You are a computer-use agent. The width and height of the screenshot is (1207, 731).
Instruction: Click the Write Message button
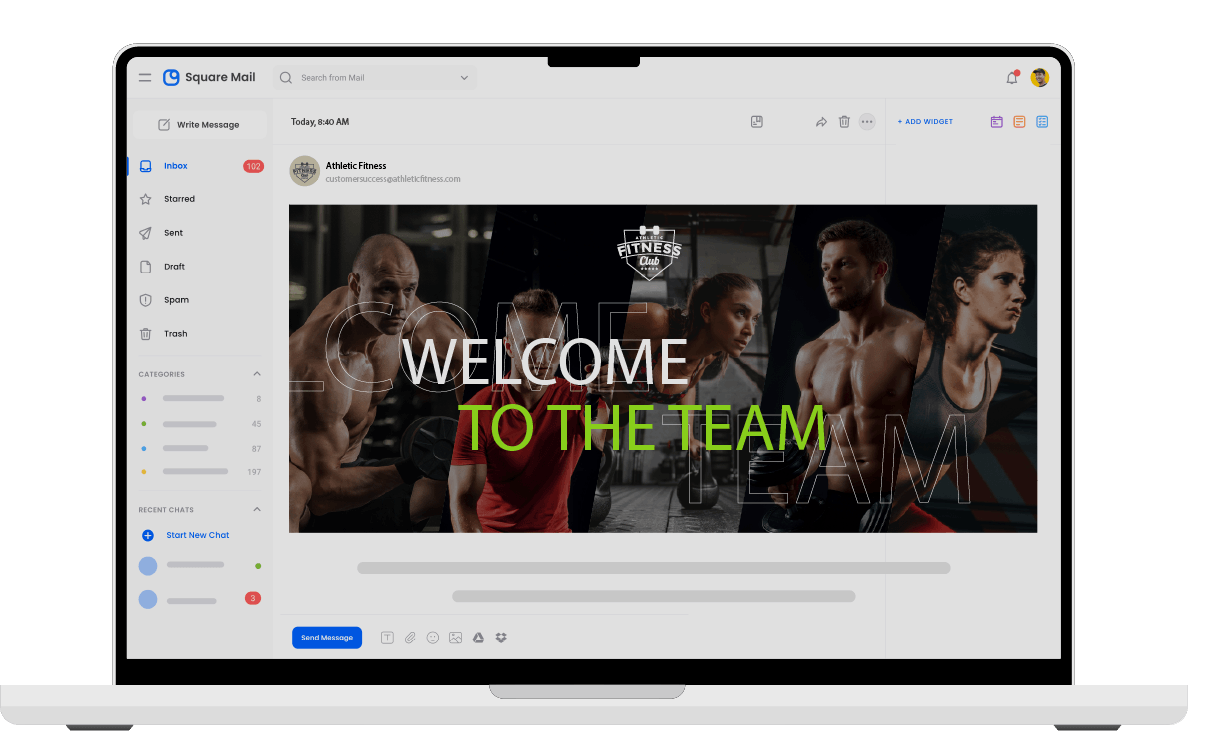(x=199, y=125)
